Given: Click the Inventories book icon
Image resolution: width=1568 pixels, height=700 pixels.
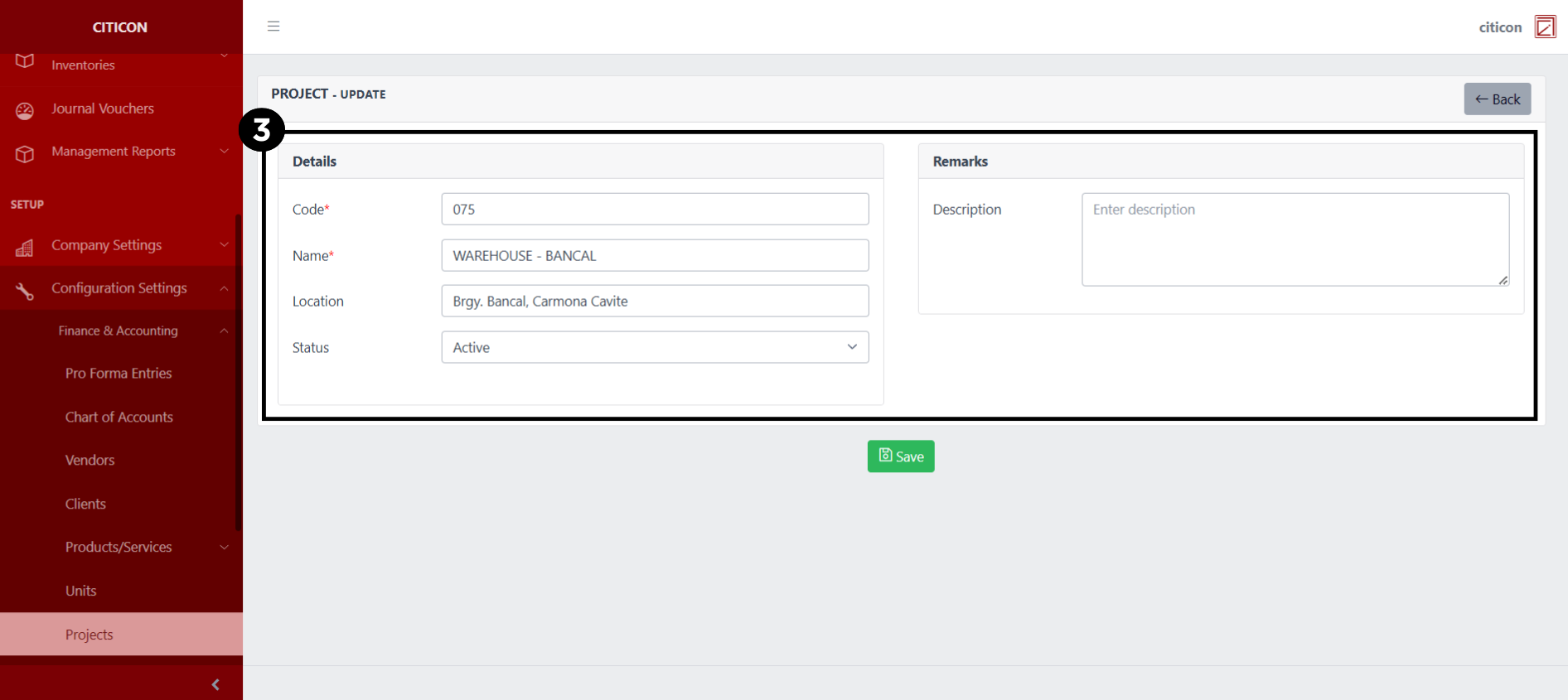Looking at the screenshot, I should tap(25, 62).
